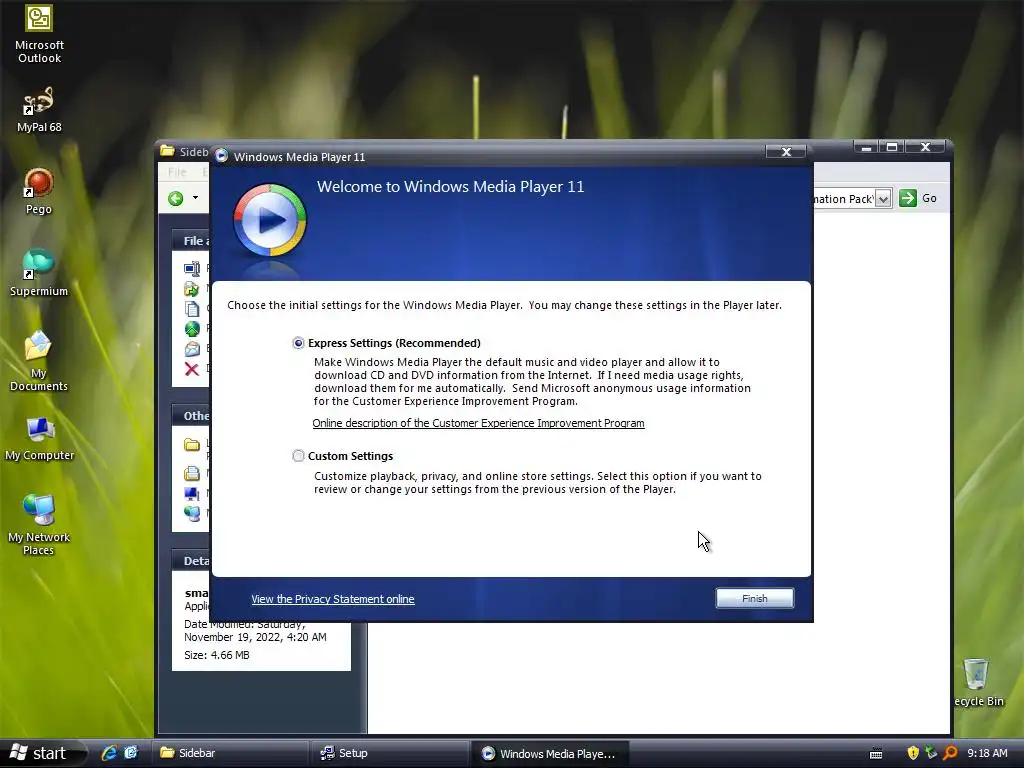1024x768 pixels.
Task: Click the green Go arrow button
Action: pos(908,198)
